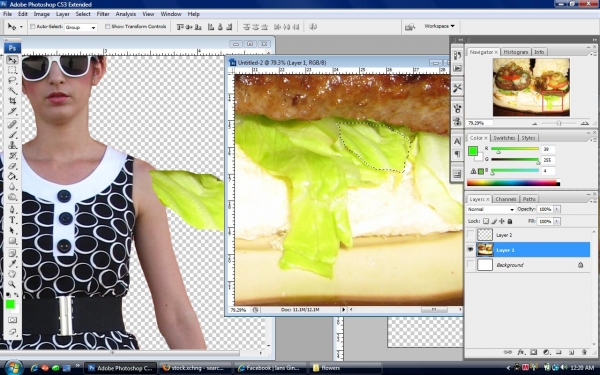Image resolution: width=600 pixels, height=375 pixels.
Task: Select the Crop tool
Action: point(12,101)
